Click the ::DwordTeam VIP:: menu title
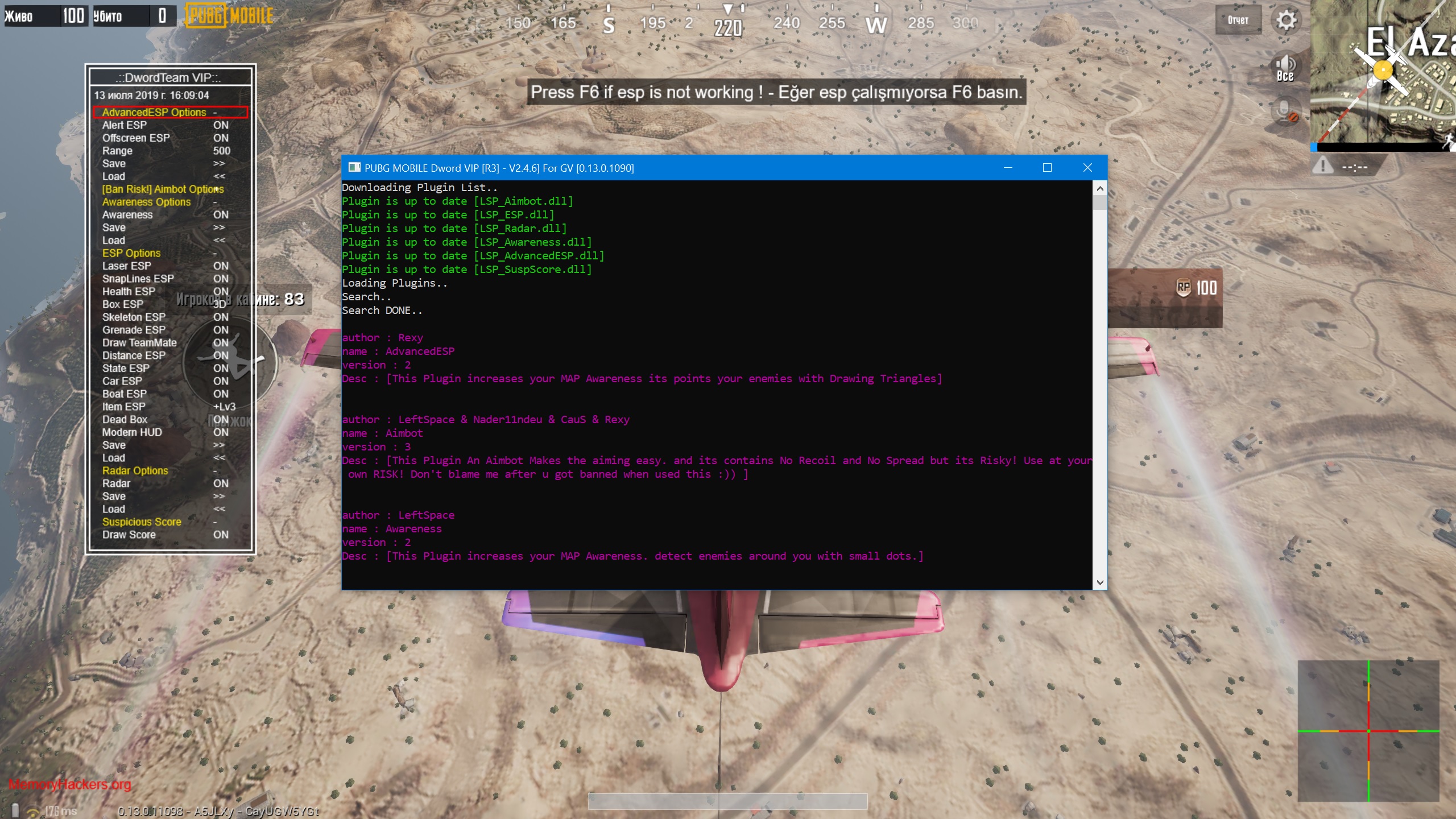 169,77
